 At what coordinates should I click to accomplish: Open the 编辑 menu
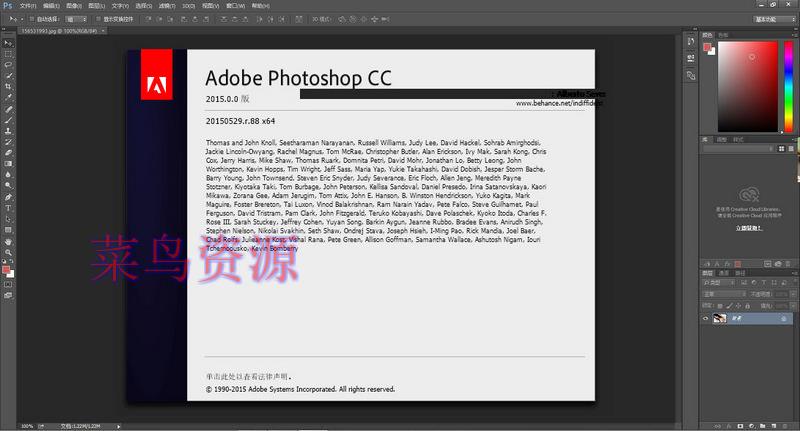point(51,6)
